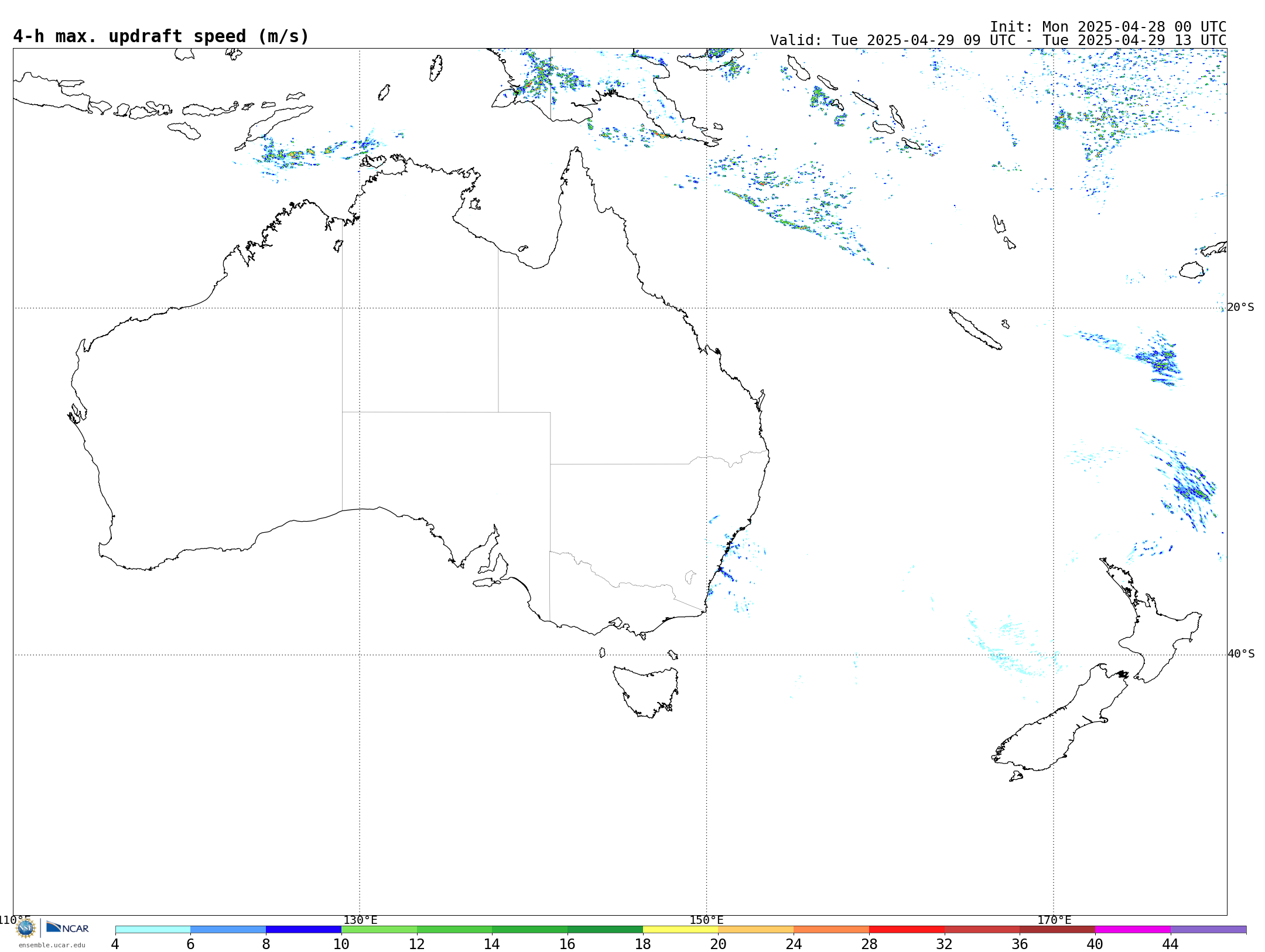1265x952 pixels.
Task: Pick the yellow 18–20 m/s swatch
Action: tap(681, 929)
